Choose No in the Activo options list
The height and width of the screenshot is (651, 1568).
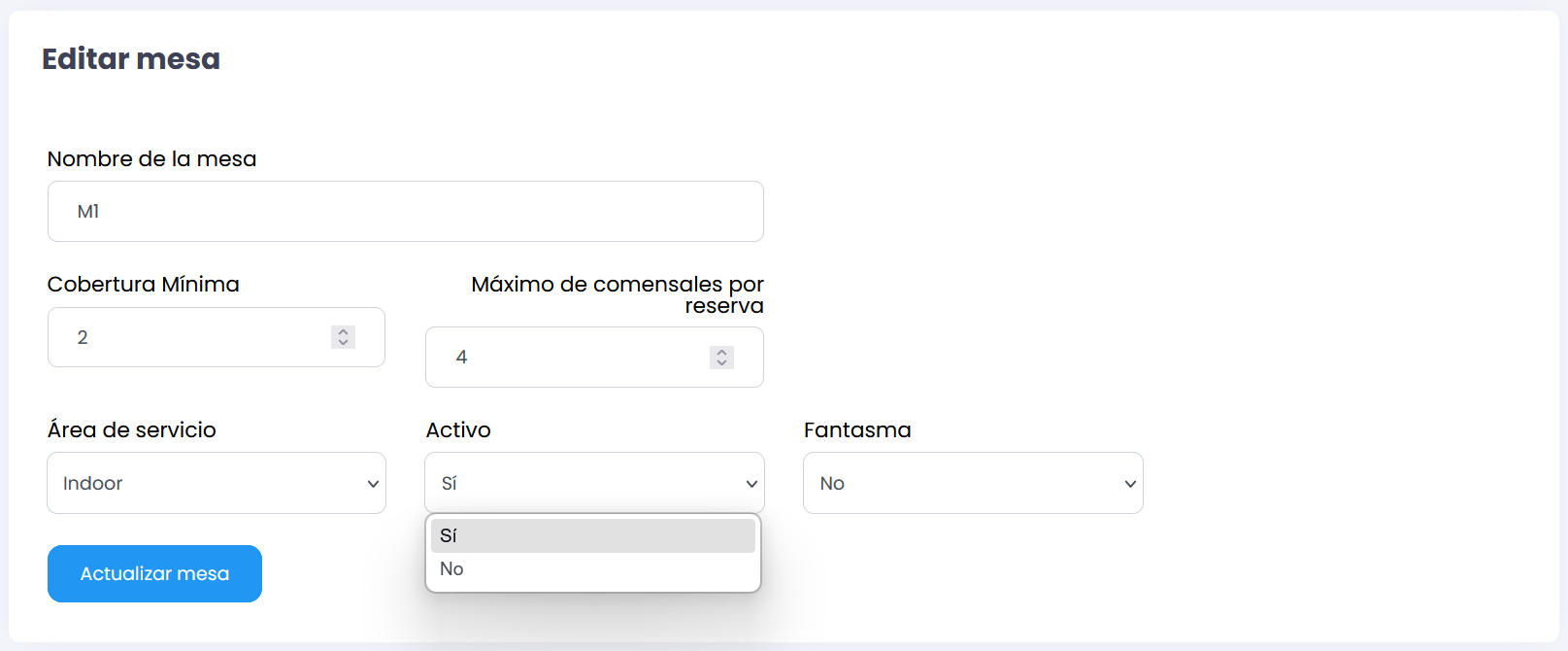pyautogui.click(x=592, y=569)
